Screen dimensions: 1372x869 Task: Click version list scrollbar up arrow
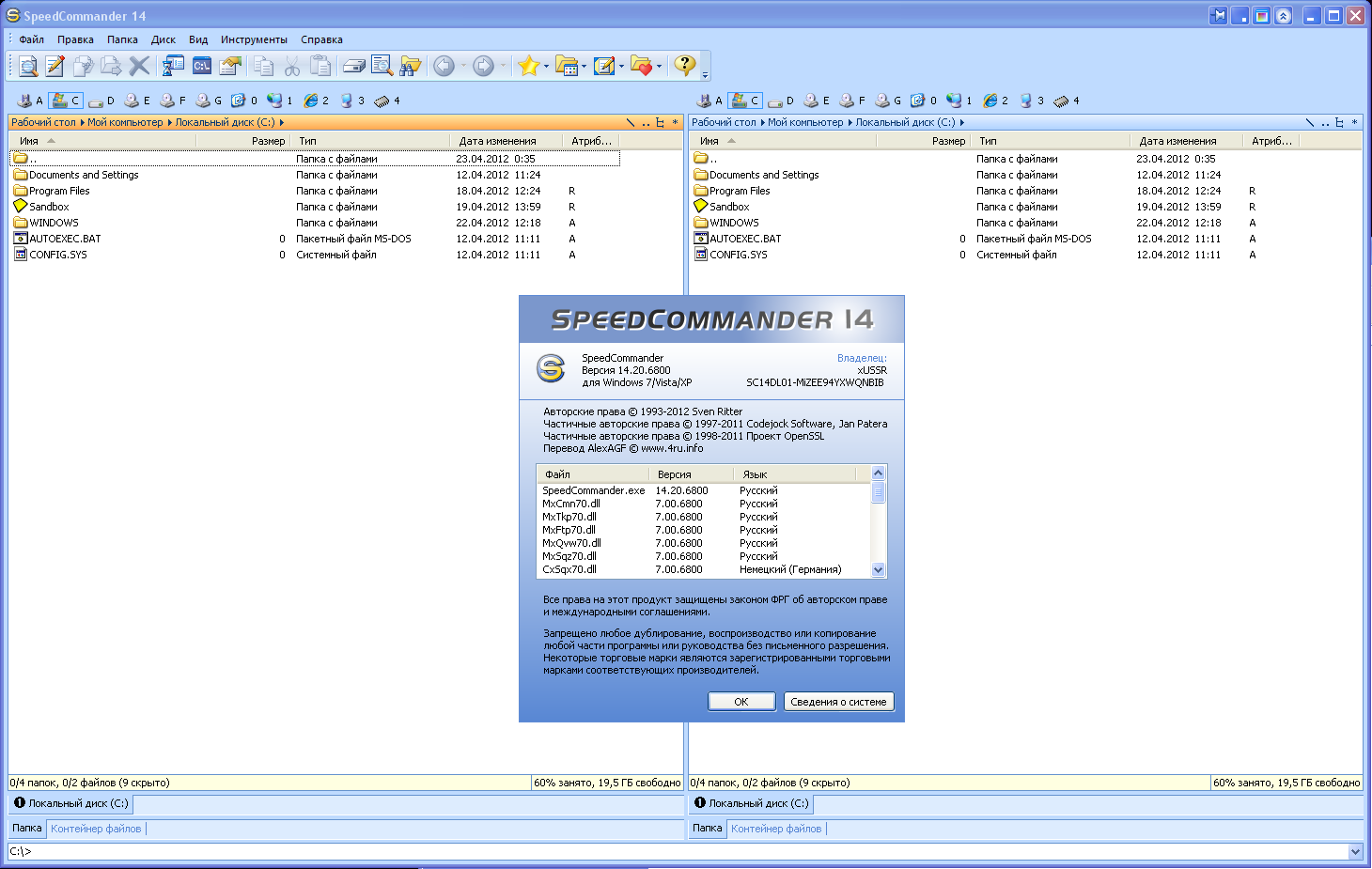pos(879,473)
